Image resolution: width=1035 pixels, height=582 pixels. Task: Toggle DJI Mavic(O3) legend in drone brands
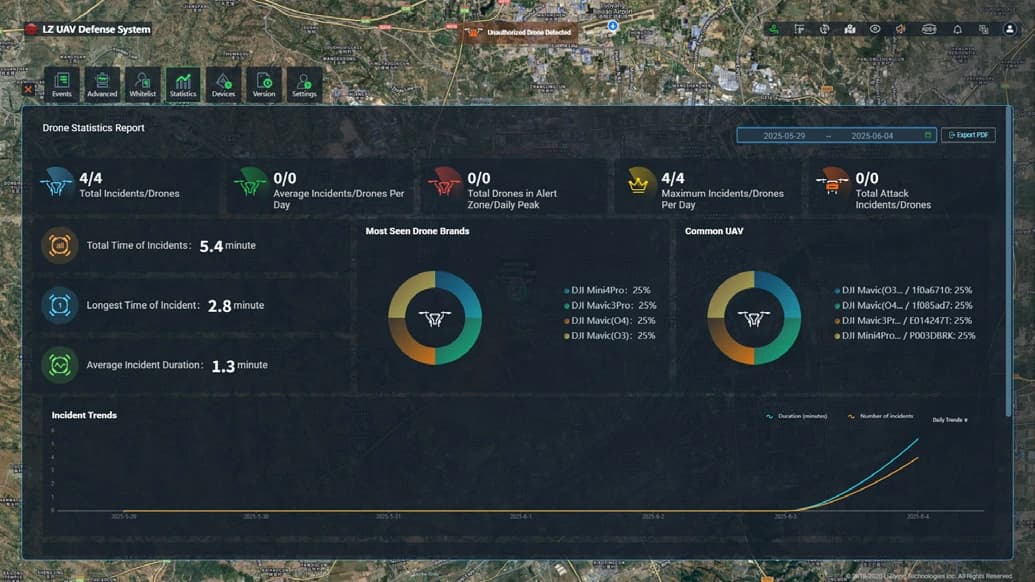point(609,335)
